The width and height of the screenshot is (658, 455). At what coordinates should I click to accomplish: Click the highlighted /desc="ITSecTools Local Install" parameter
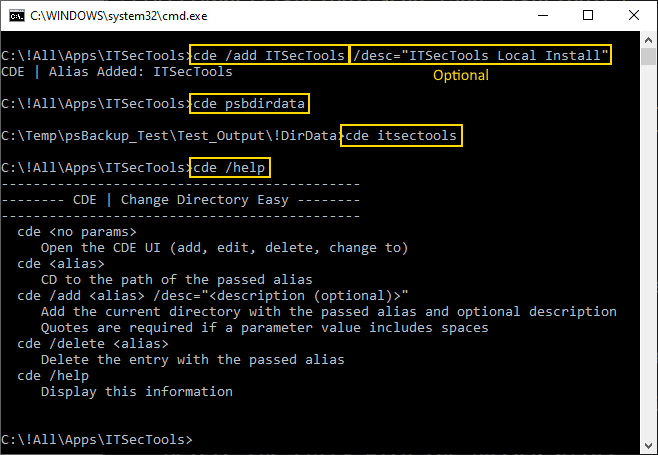click(x=481, y=55)
